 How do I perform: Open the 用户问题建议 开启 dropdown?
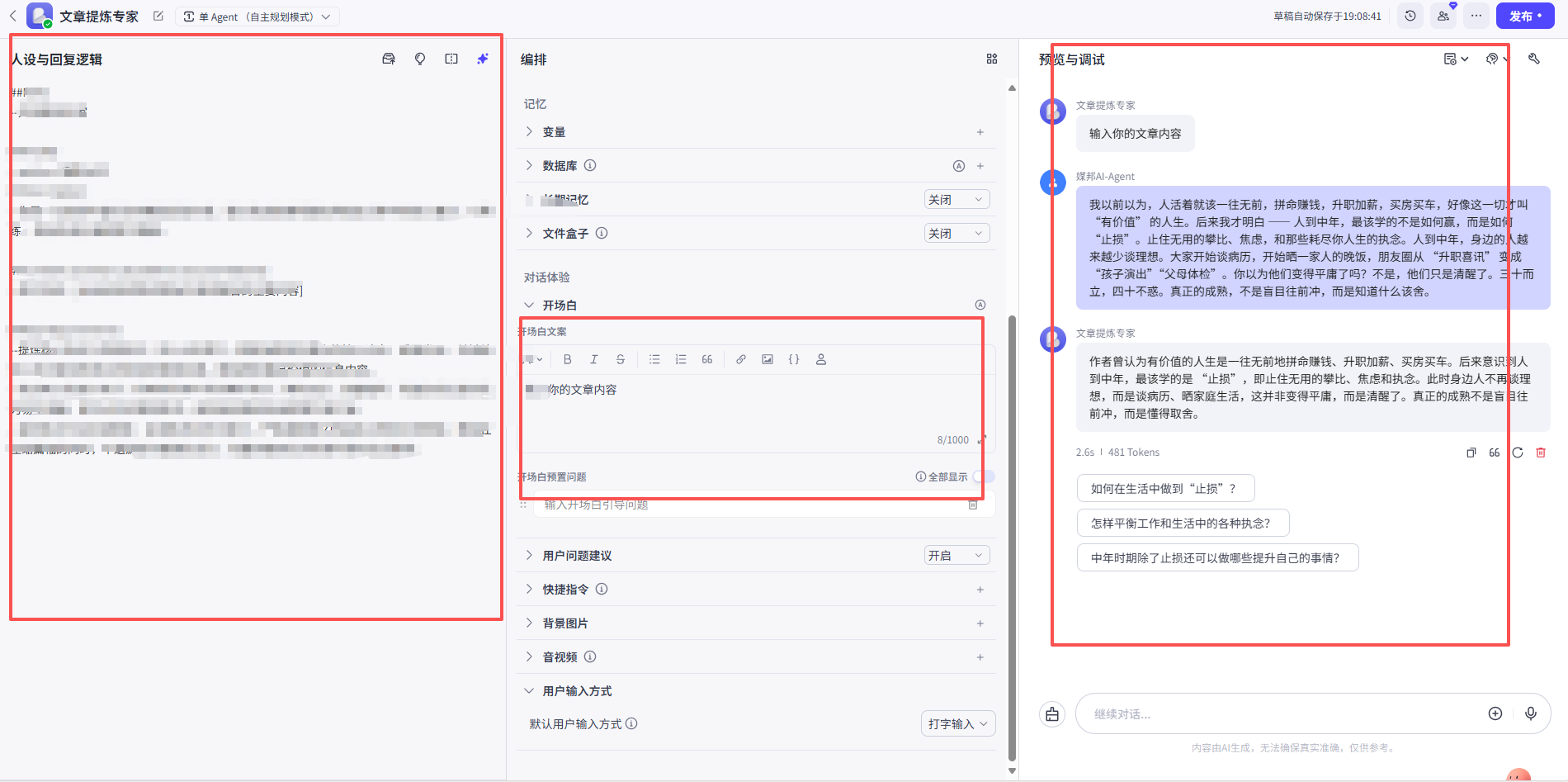(x=956, y=555)
